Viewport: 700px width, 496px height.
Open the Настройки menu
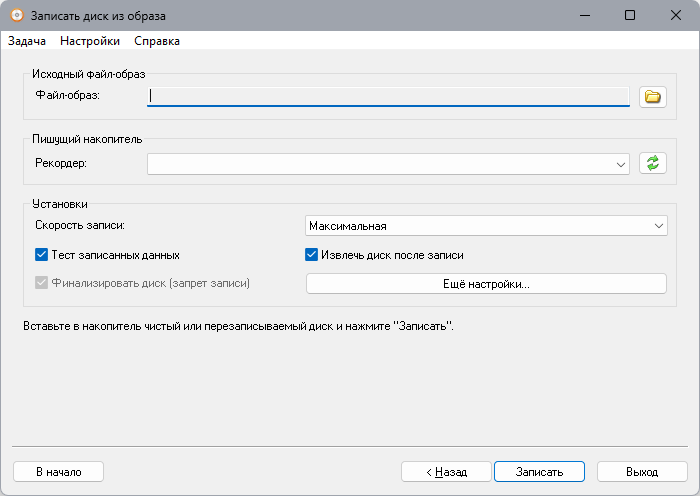coord(90,41)
